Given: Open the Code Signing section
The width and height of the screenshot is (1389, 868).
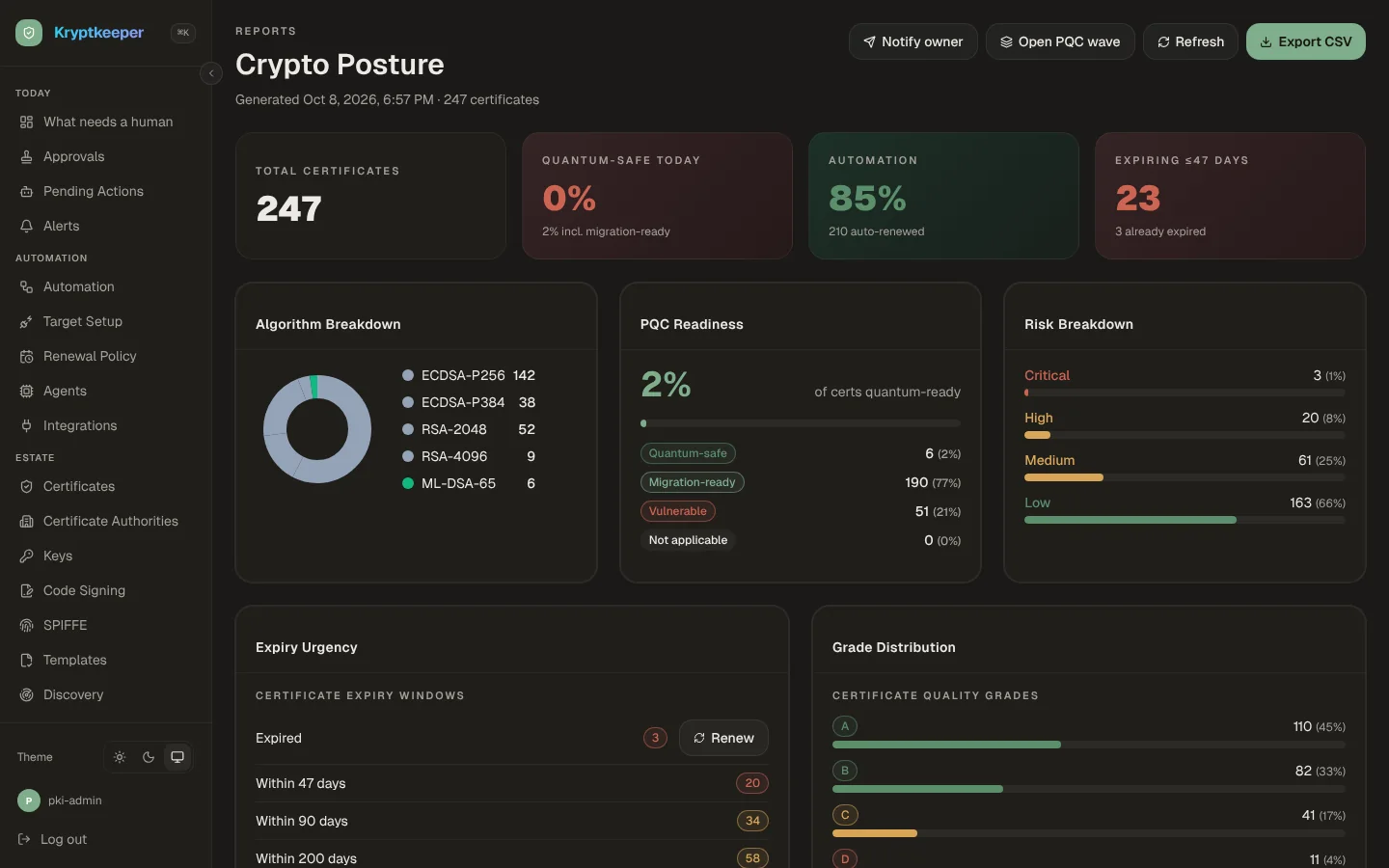Looking at the screenshot, I should coord(105,590).
